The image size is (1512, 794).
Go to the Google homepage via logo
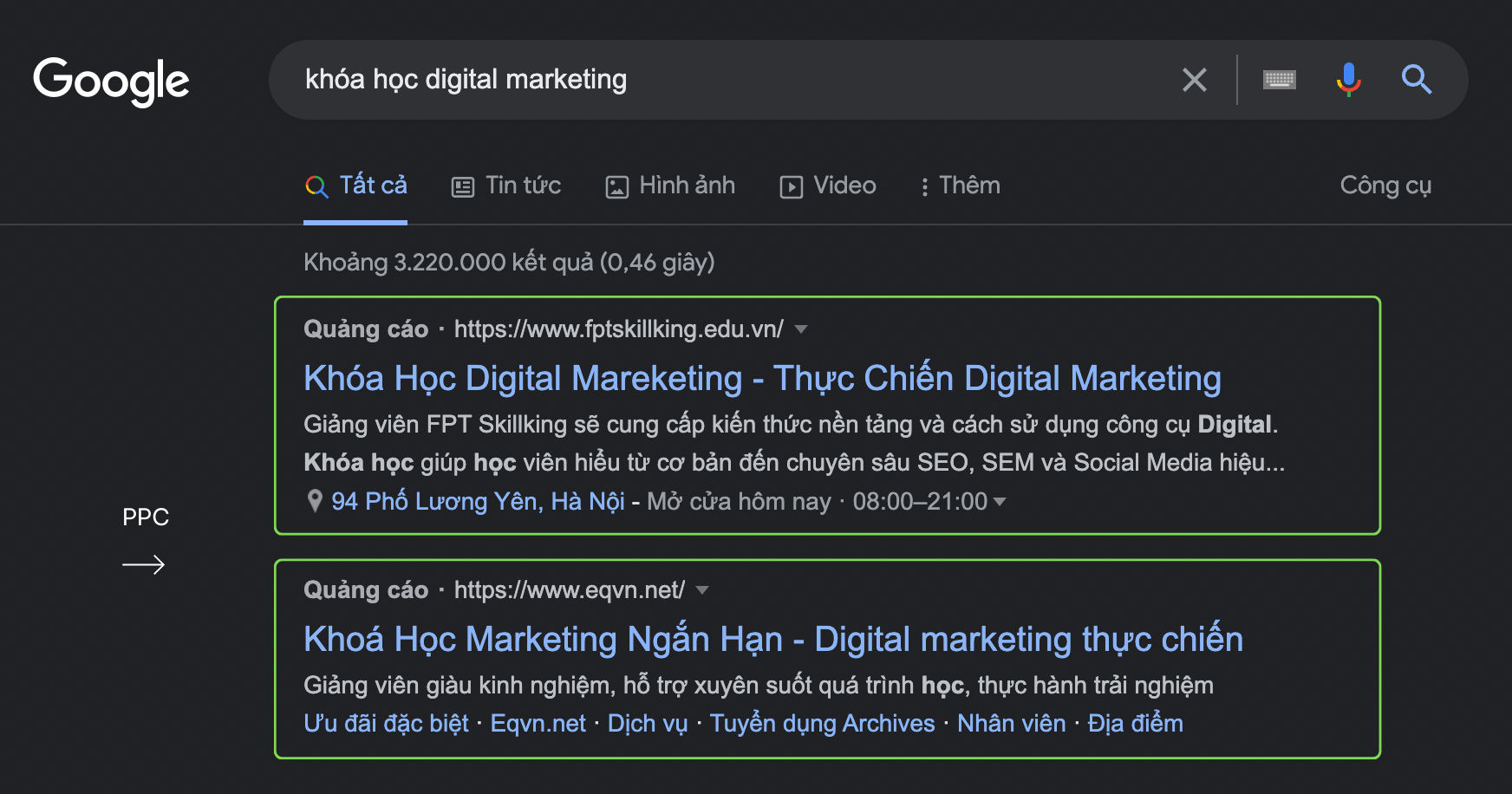(x=111, y=81)
